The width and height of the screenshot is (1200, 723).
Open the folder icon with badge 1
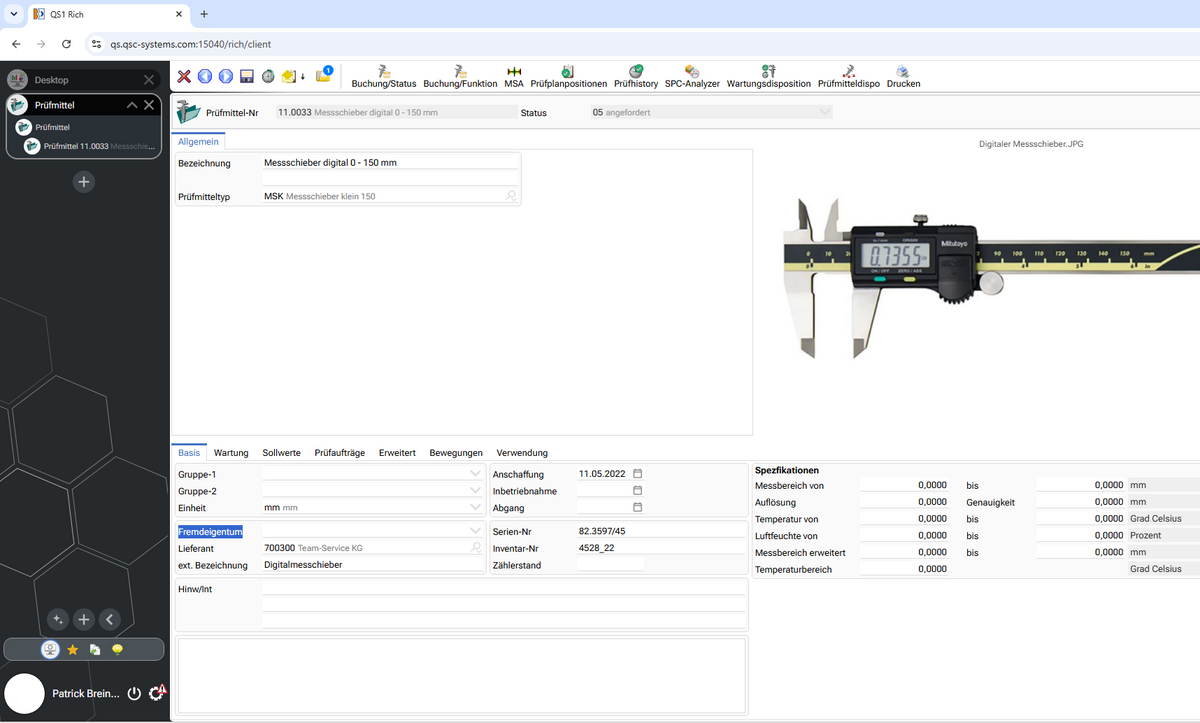coord(324,74)
